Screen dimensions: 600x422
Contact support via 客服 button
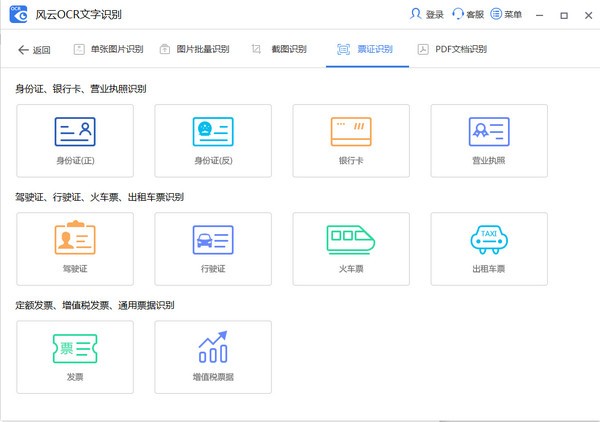tap(468, 14)
